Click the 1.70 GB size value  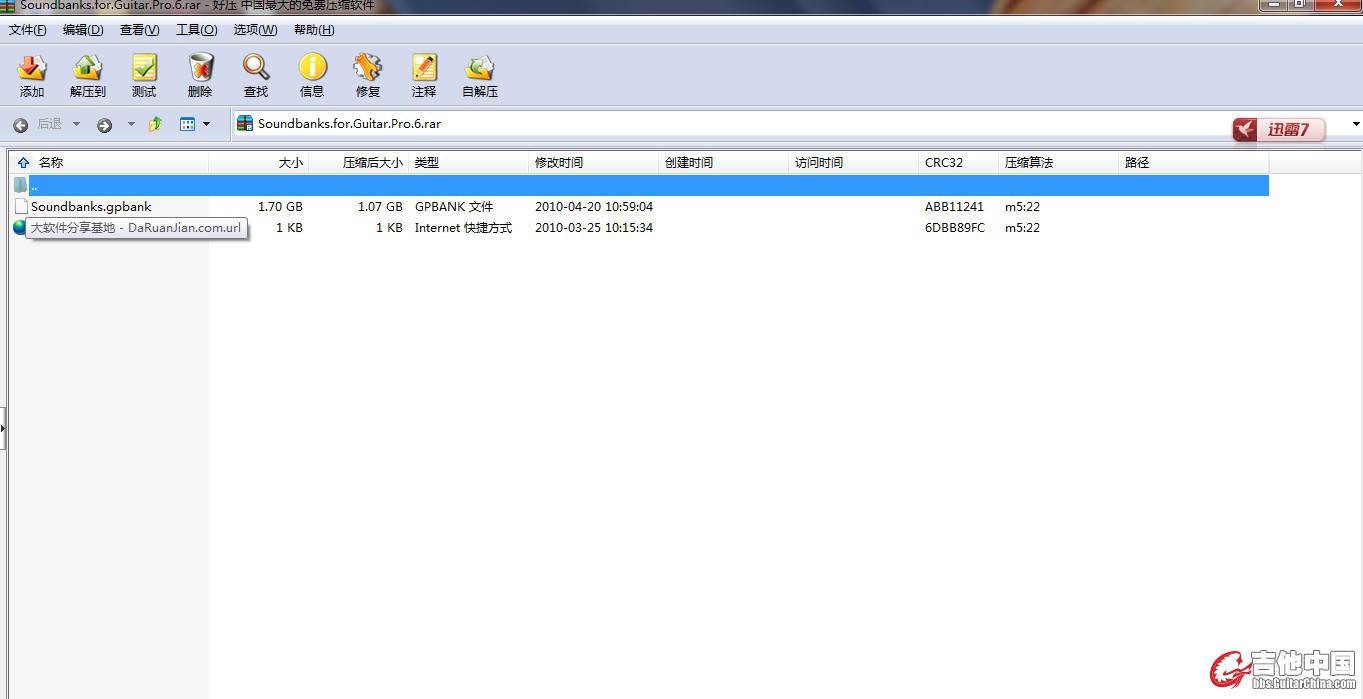[280, 207]
